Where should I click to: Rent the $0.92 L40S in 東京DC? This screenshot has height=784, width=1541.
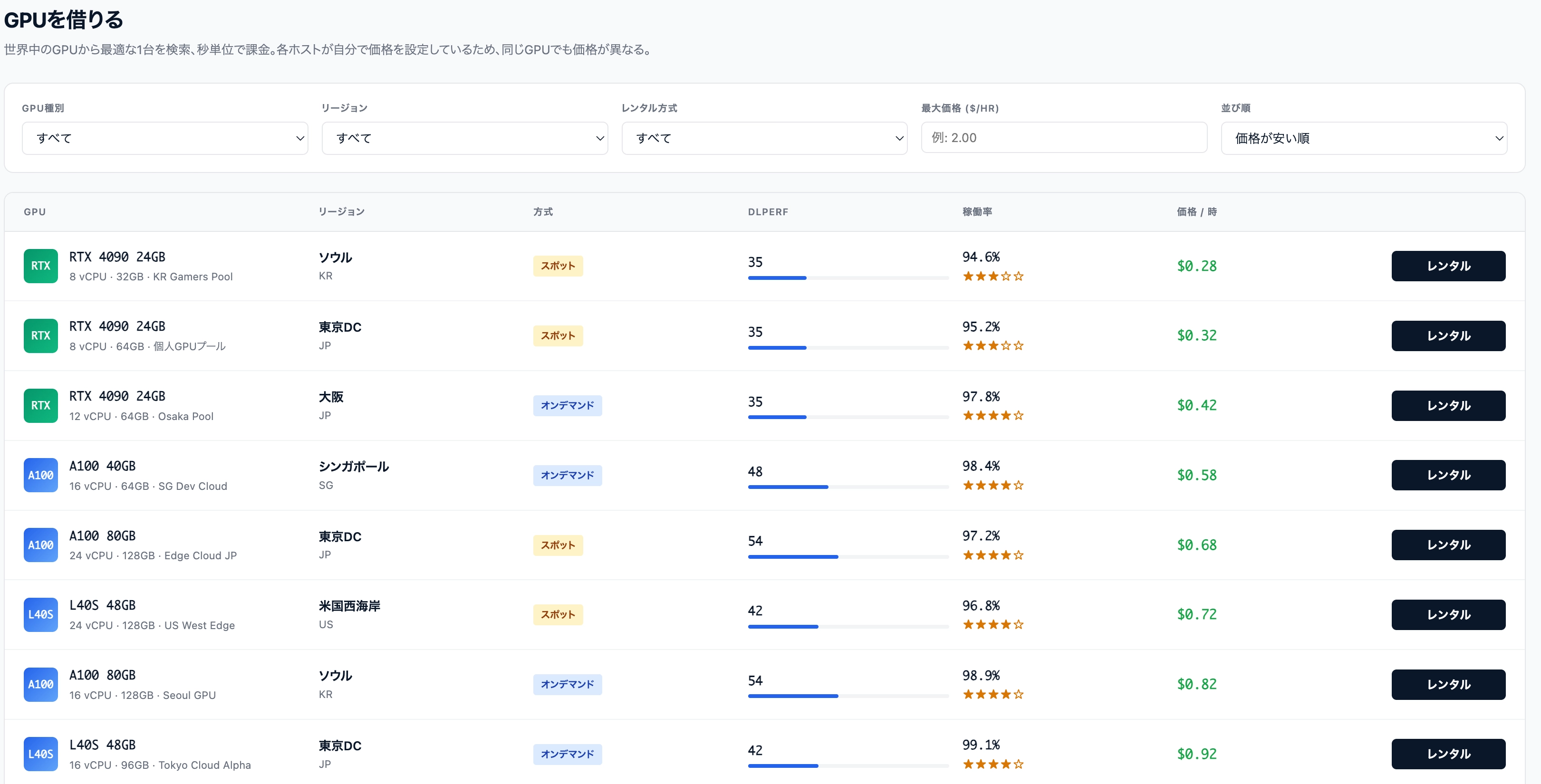[1448, 754]
